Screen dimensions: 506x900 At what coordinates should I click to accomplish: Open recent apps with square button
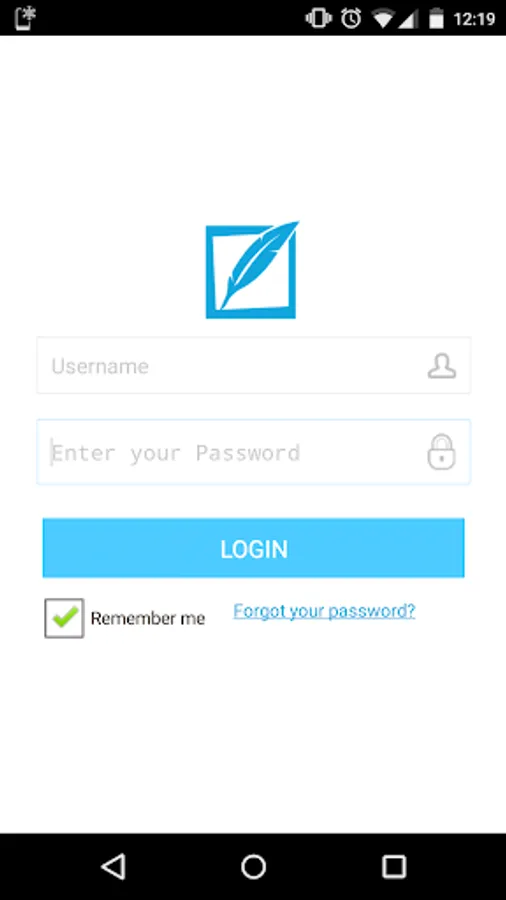[394, 866]
